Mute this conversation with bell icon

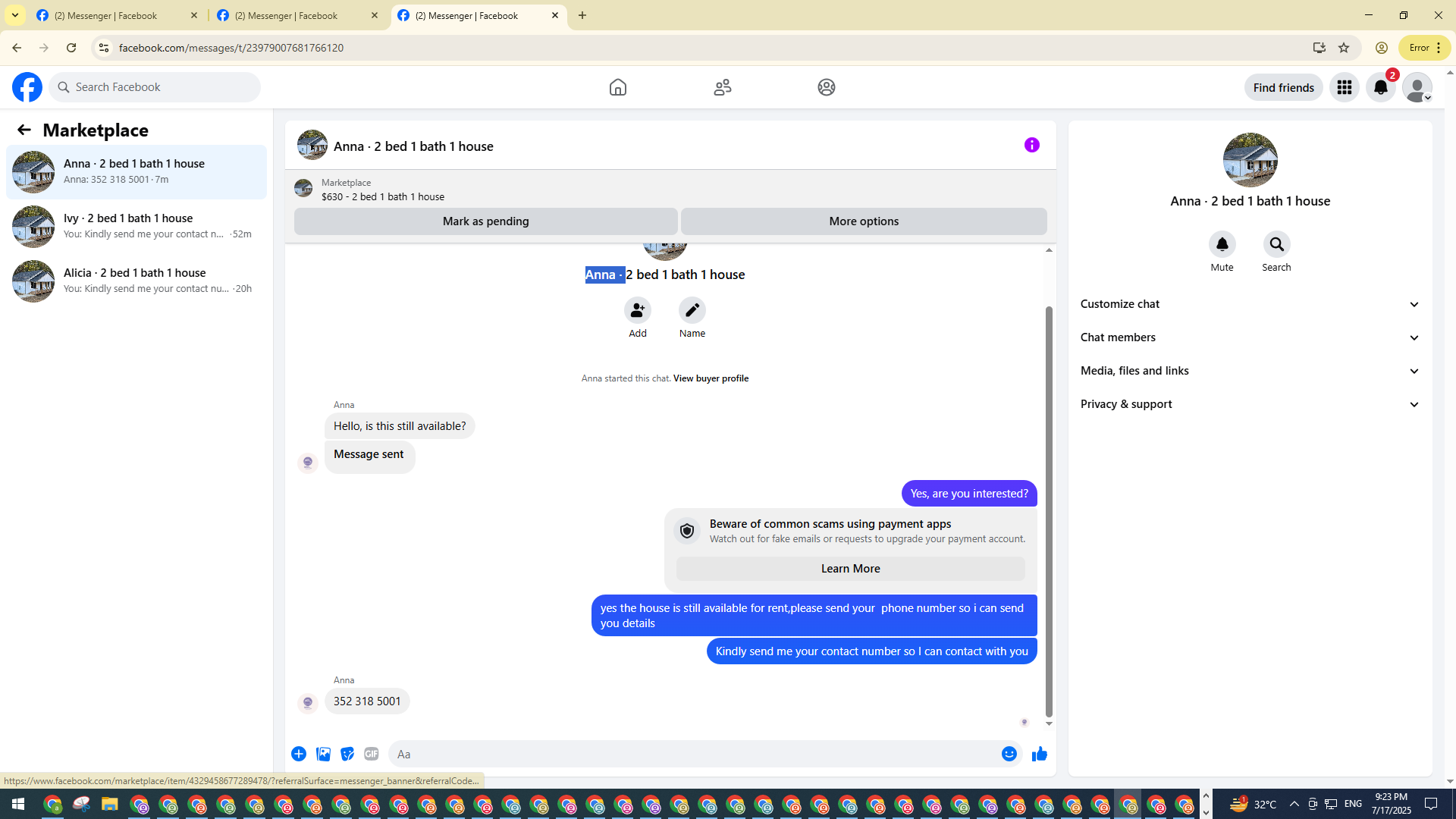point(1222,244)
